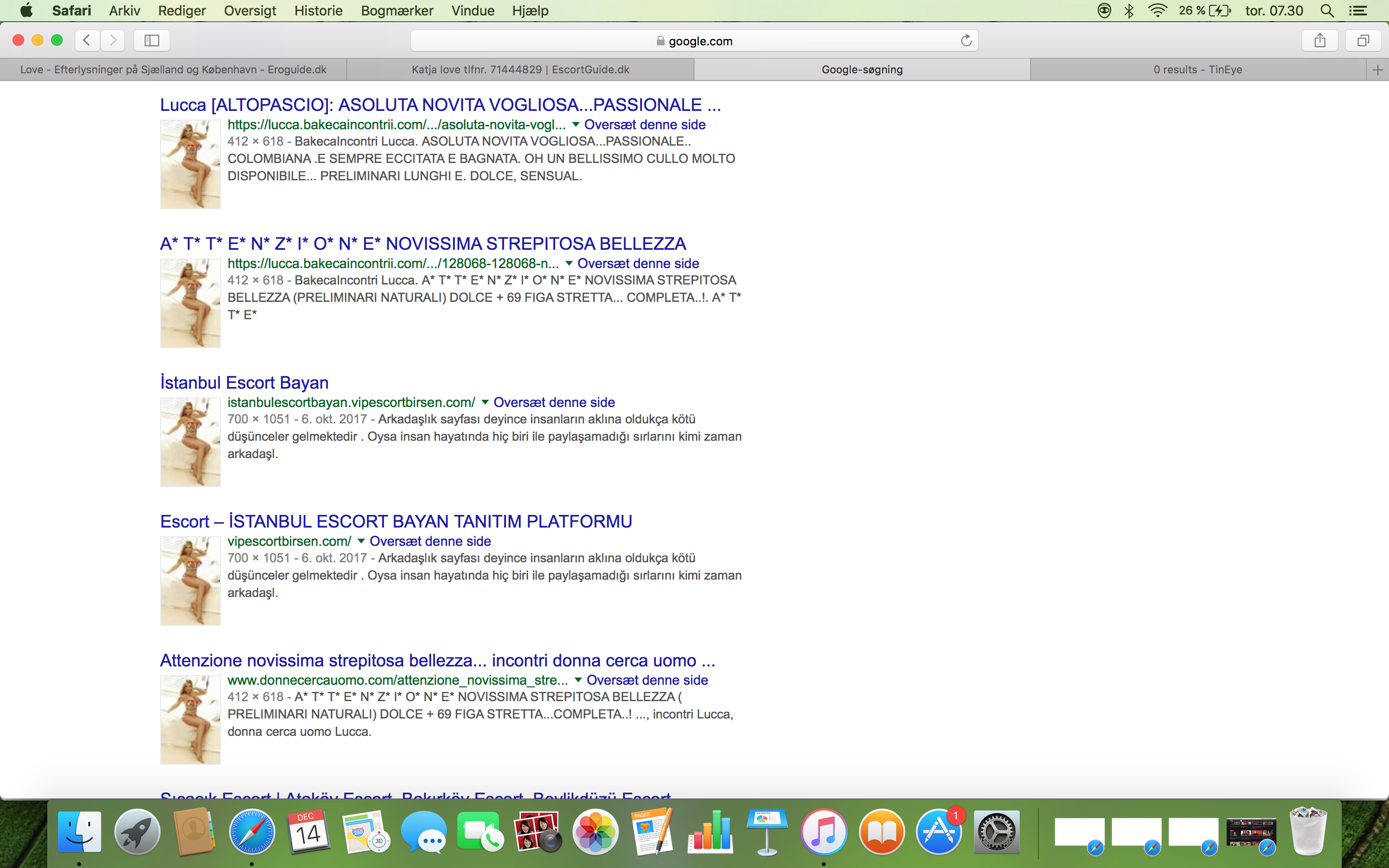
Task: Go forward using the forward arrow
Action: tap(113, 40)
